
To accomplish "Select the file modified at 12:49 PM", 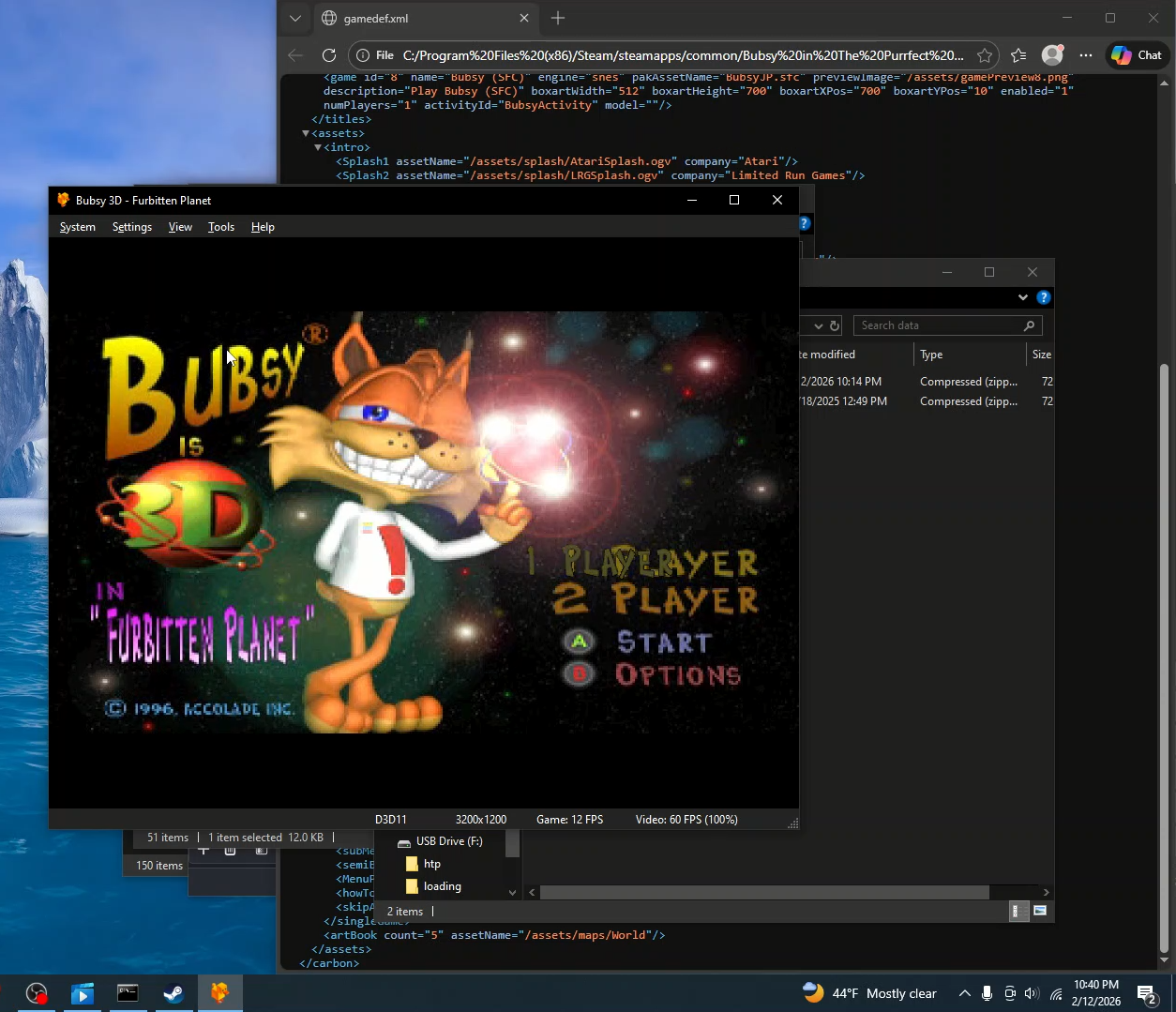I will tap(927, 401).
